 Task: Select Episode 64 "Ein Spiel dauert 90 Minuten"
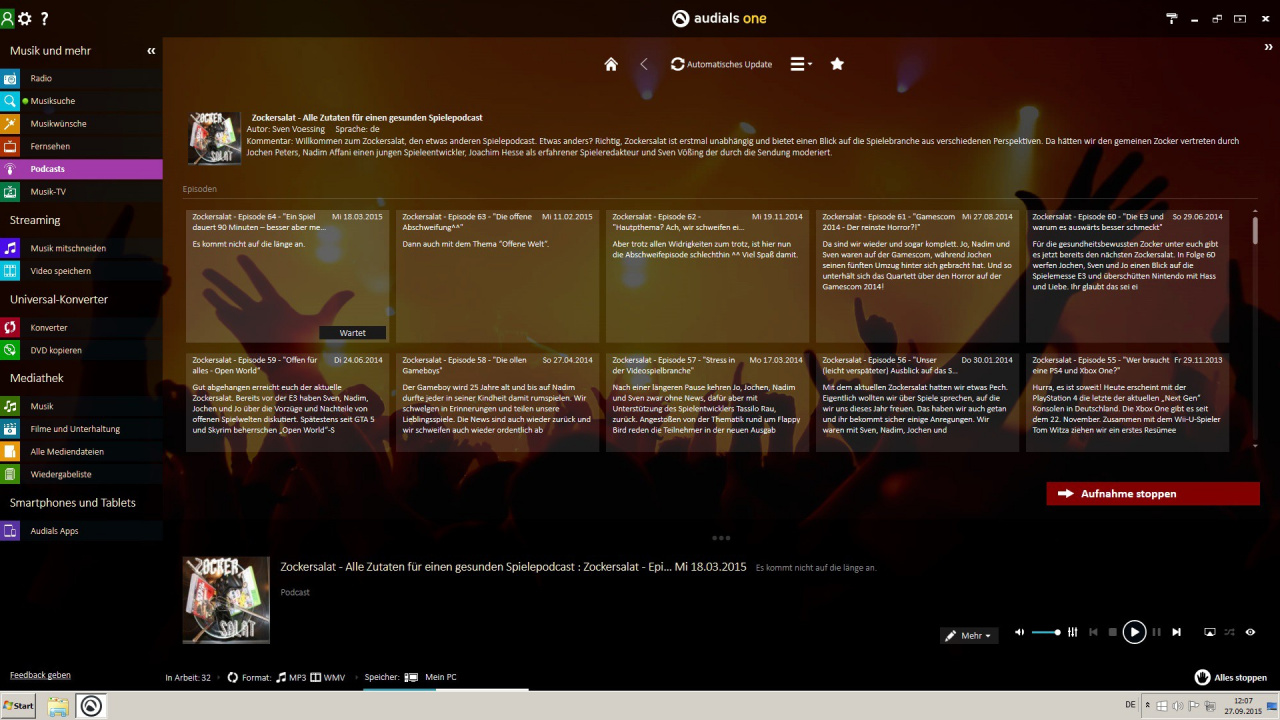coord(288,276)
